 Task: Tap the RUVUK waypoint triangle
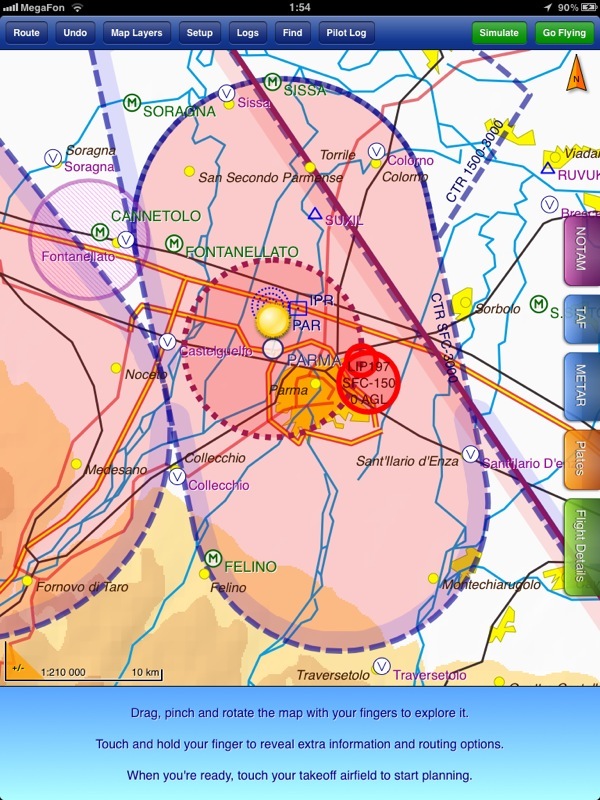548,168
